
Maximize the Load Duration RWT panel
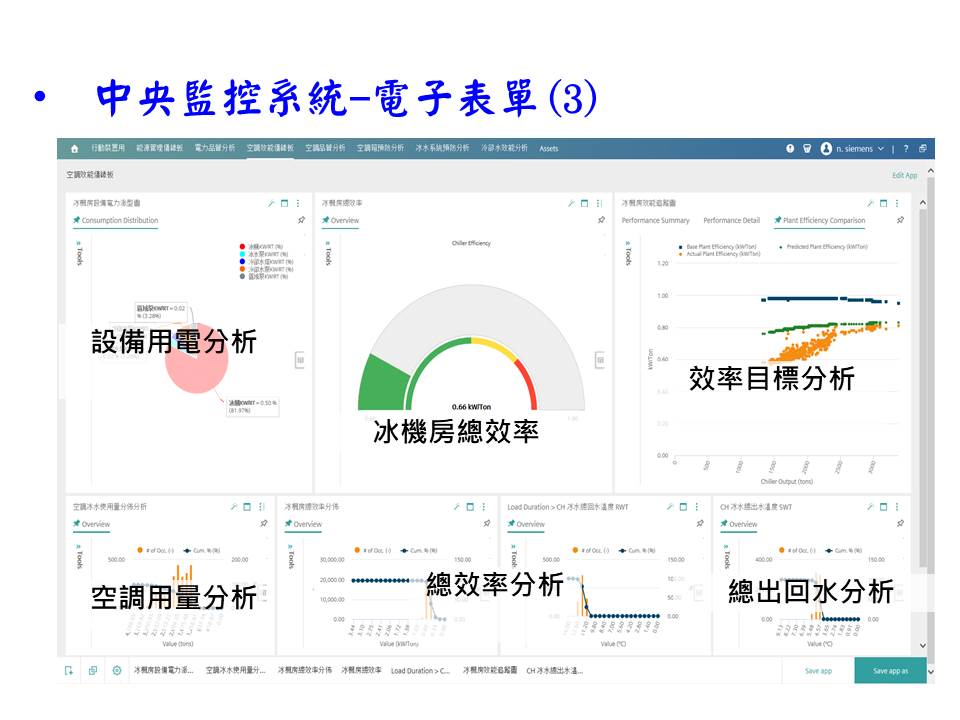(x=683, y=507)
